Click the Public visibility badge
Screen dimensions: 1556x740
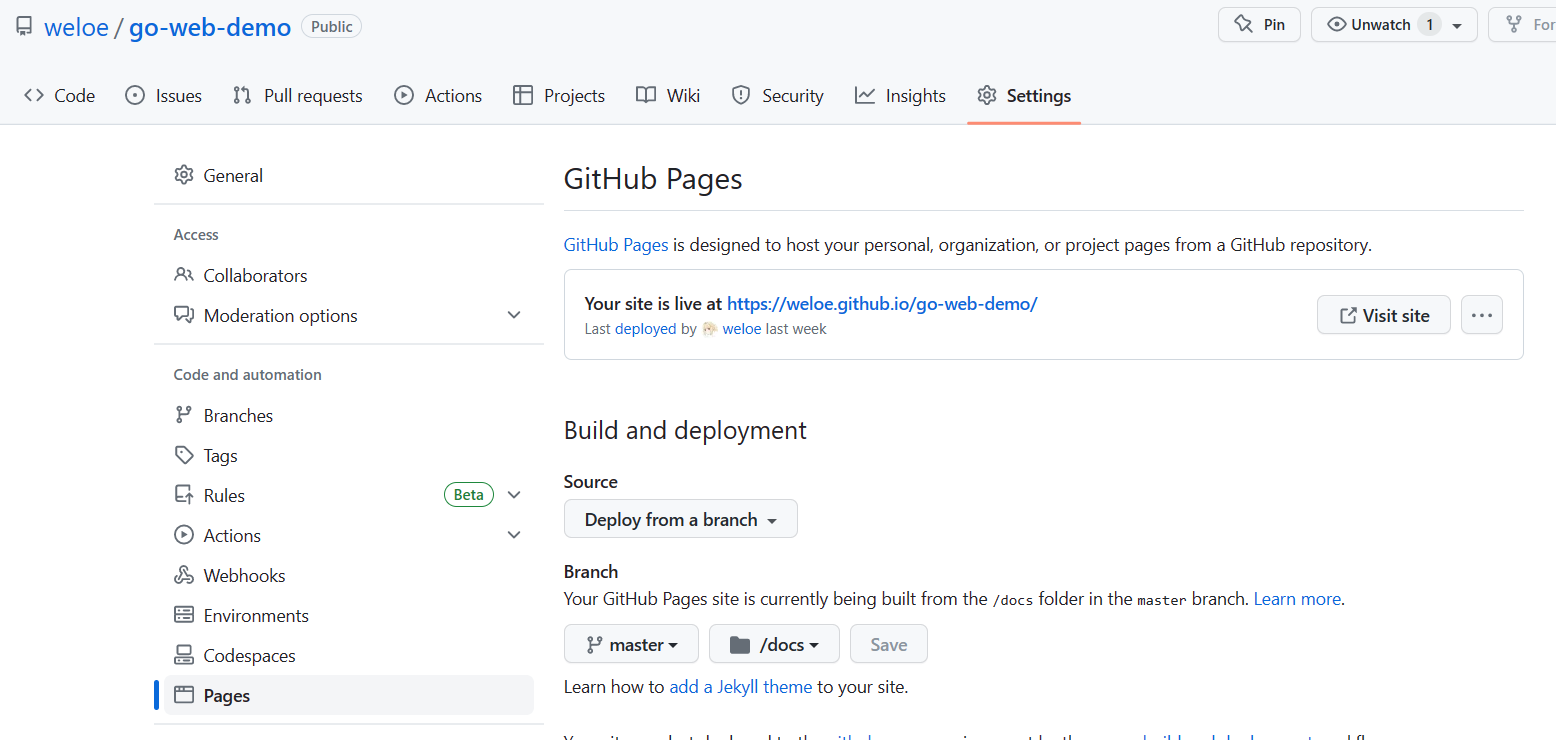coord(331,27)
